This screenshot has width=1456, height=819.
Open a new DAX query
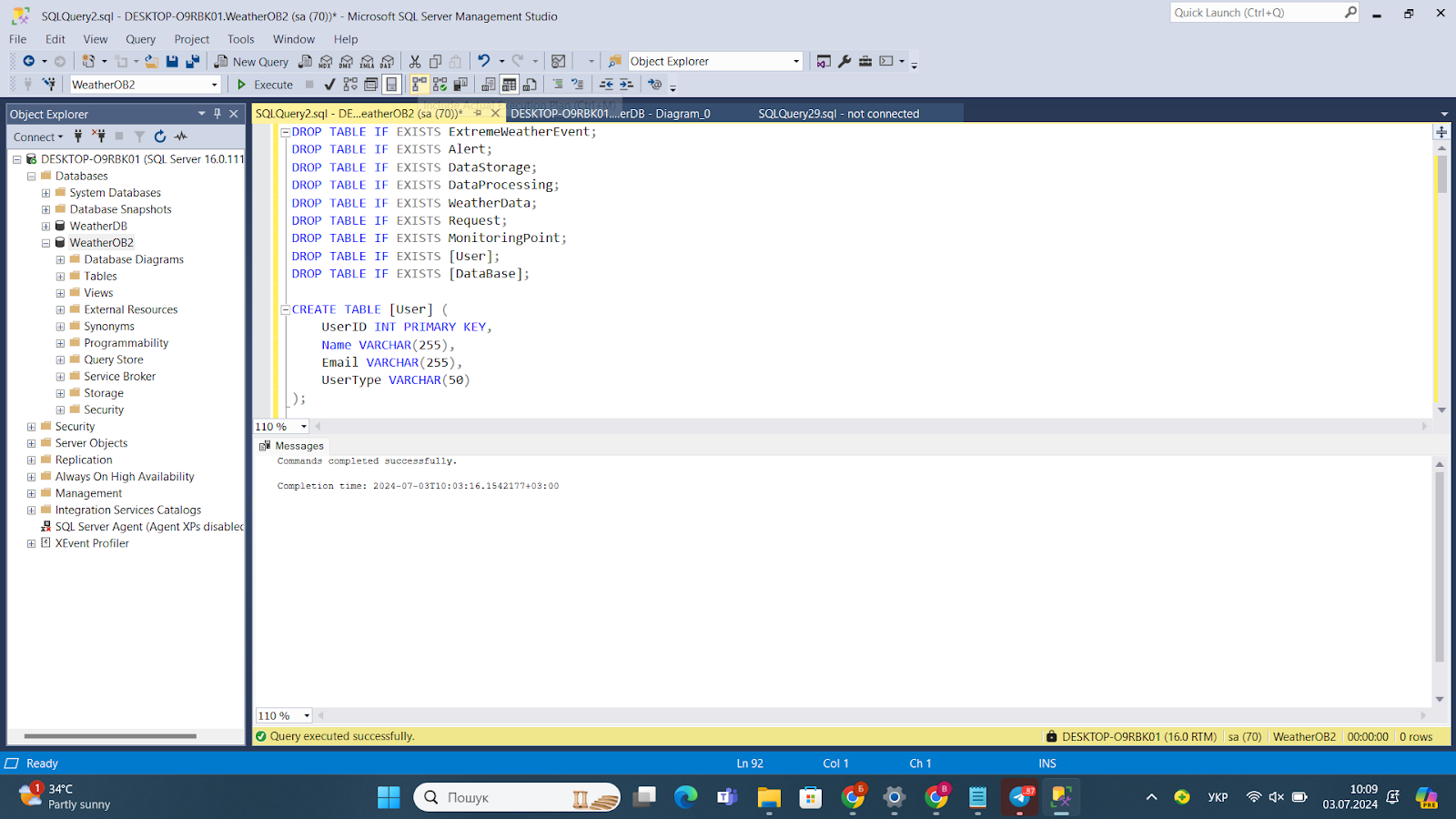[388, 62]
